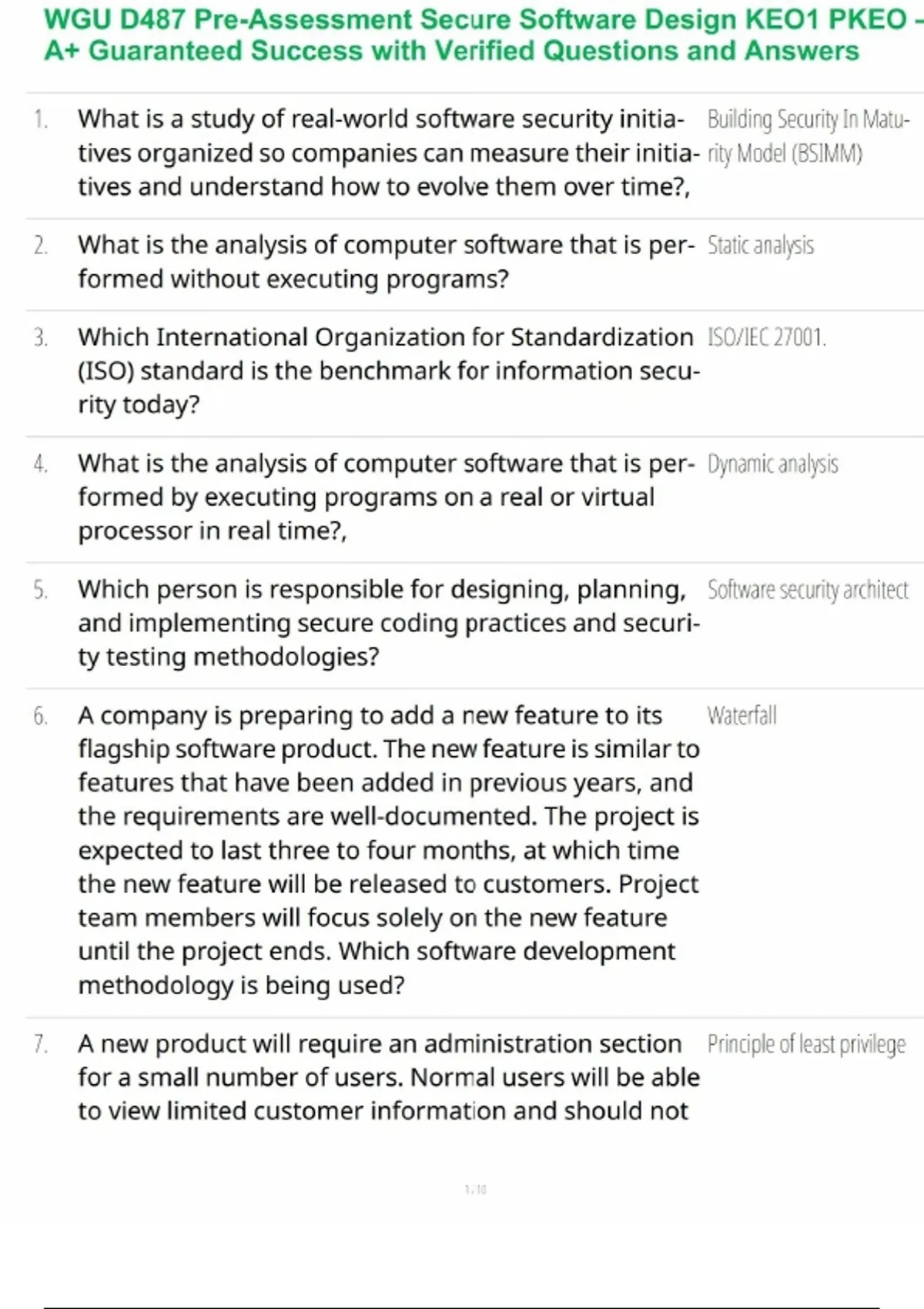Click question 7 about the administration section
The height and width of the screenshot is (1309, 924).
point(385,1077)
